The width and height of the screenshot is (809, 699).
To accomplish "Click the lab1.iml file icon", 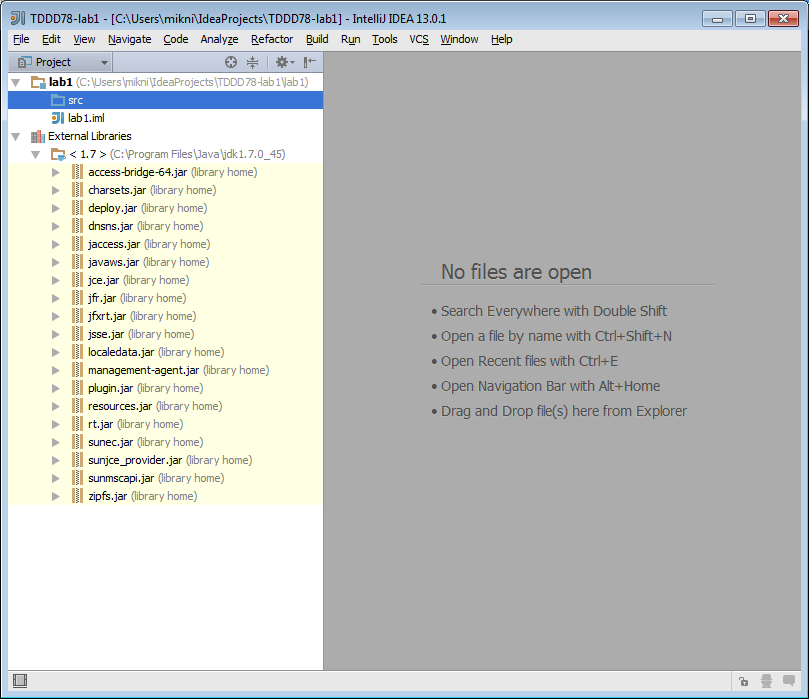I will click(58, 118).
